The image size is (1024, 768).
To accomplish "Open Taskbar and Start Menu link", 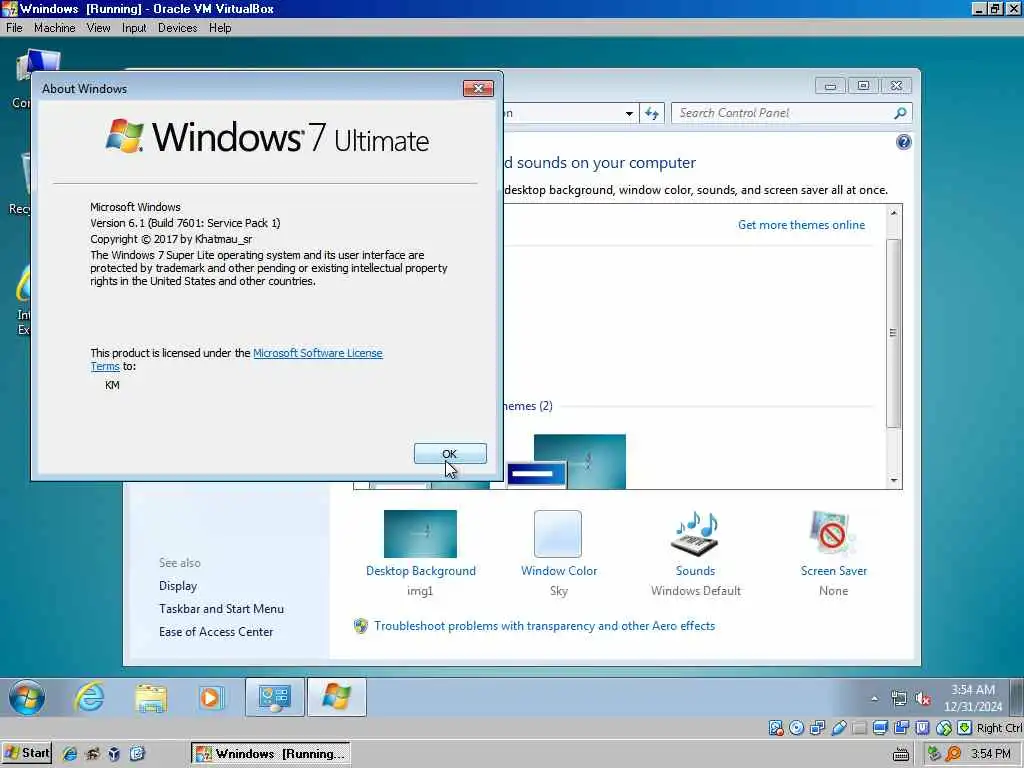I will pos(221,609).
